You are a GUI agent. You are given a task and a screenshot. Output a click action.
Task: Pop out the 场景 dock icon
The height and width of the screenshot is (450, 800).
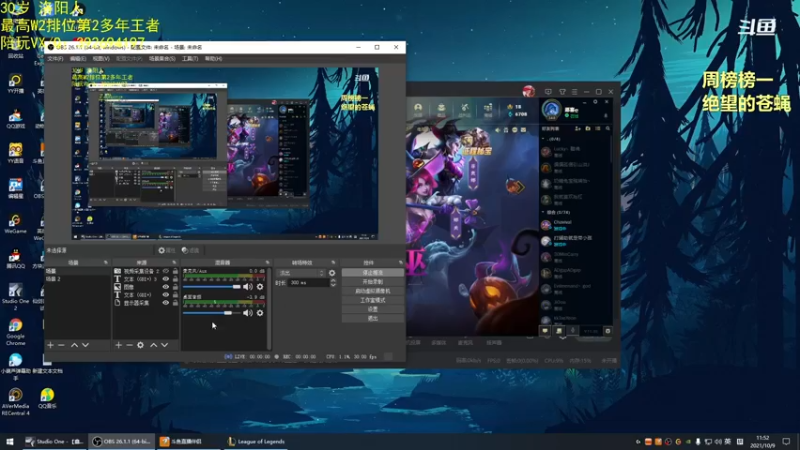106,263
